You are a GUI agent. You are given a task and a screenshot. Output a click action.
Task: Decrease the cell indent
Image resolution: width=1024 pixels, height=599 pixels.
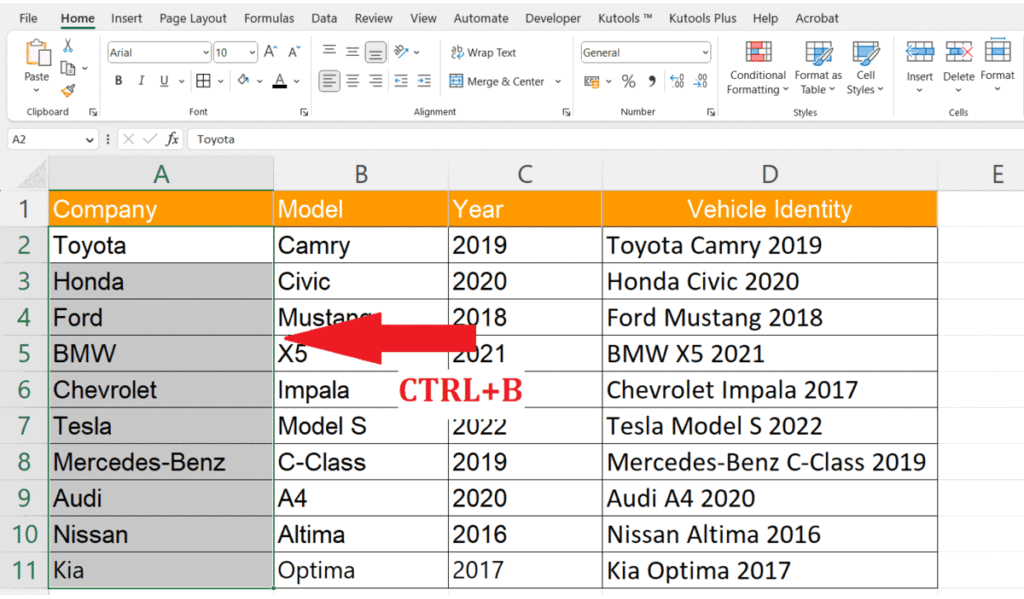[x=401, y=81]
